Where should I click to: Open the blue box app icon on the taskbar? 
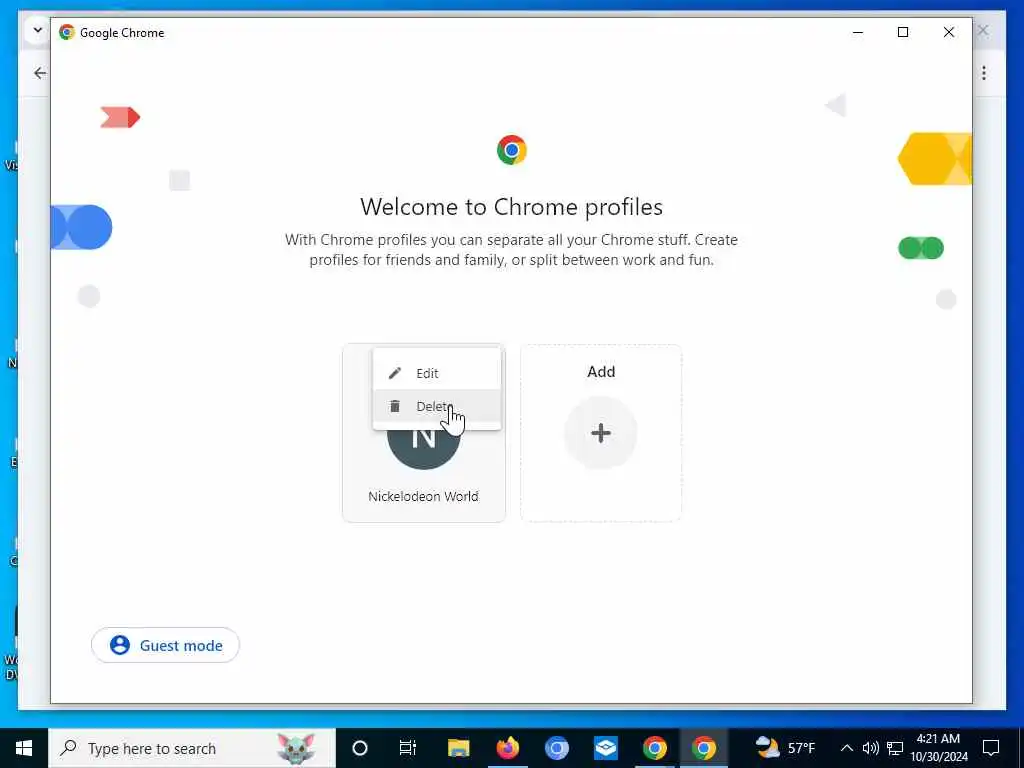pyautogui.click(x=605, y=748)
